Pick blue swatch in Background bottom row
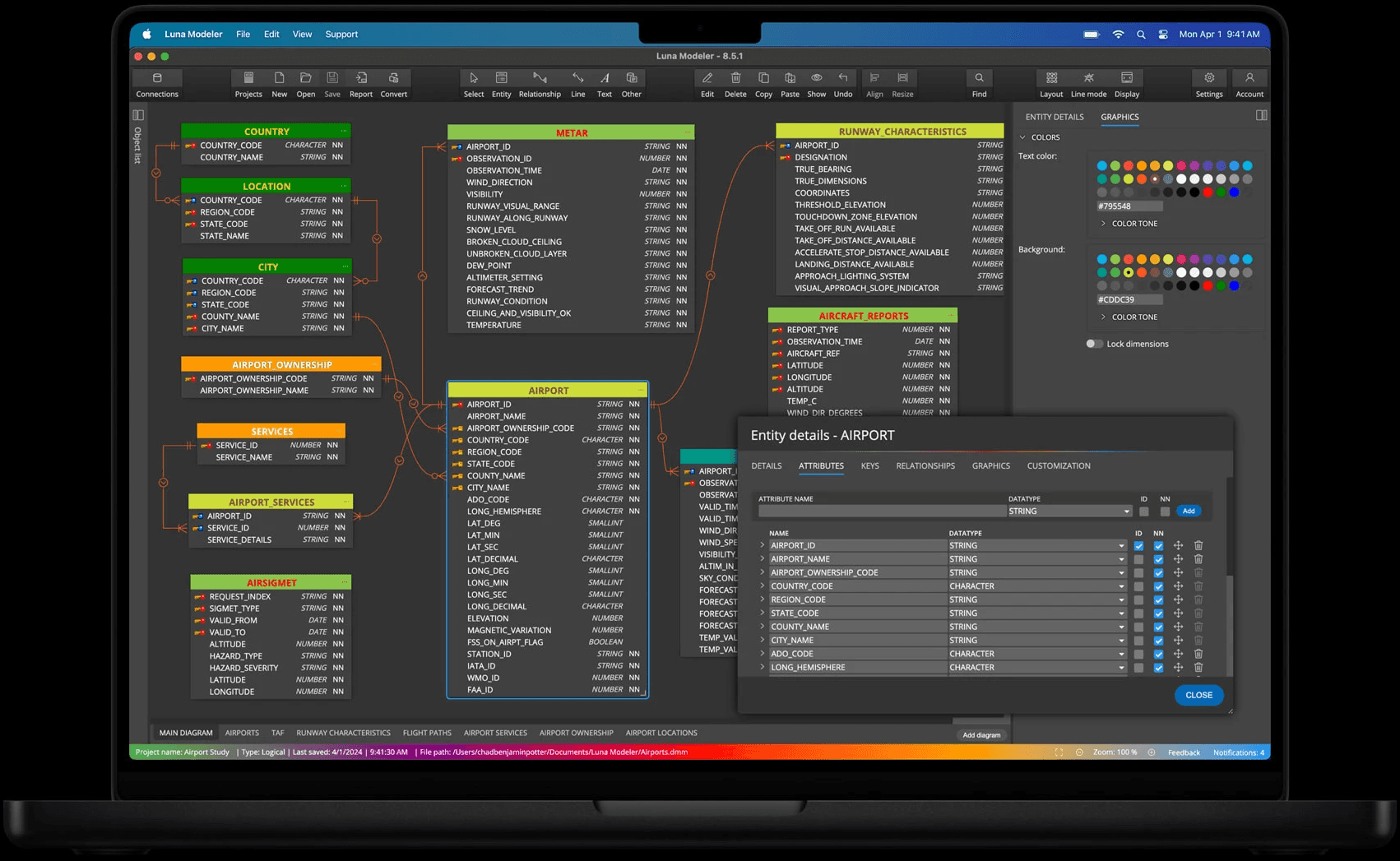Viewport: 1400px width, 861px height. [1234, 285]
